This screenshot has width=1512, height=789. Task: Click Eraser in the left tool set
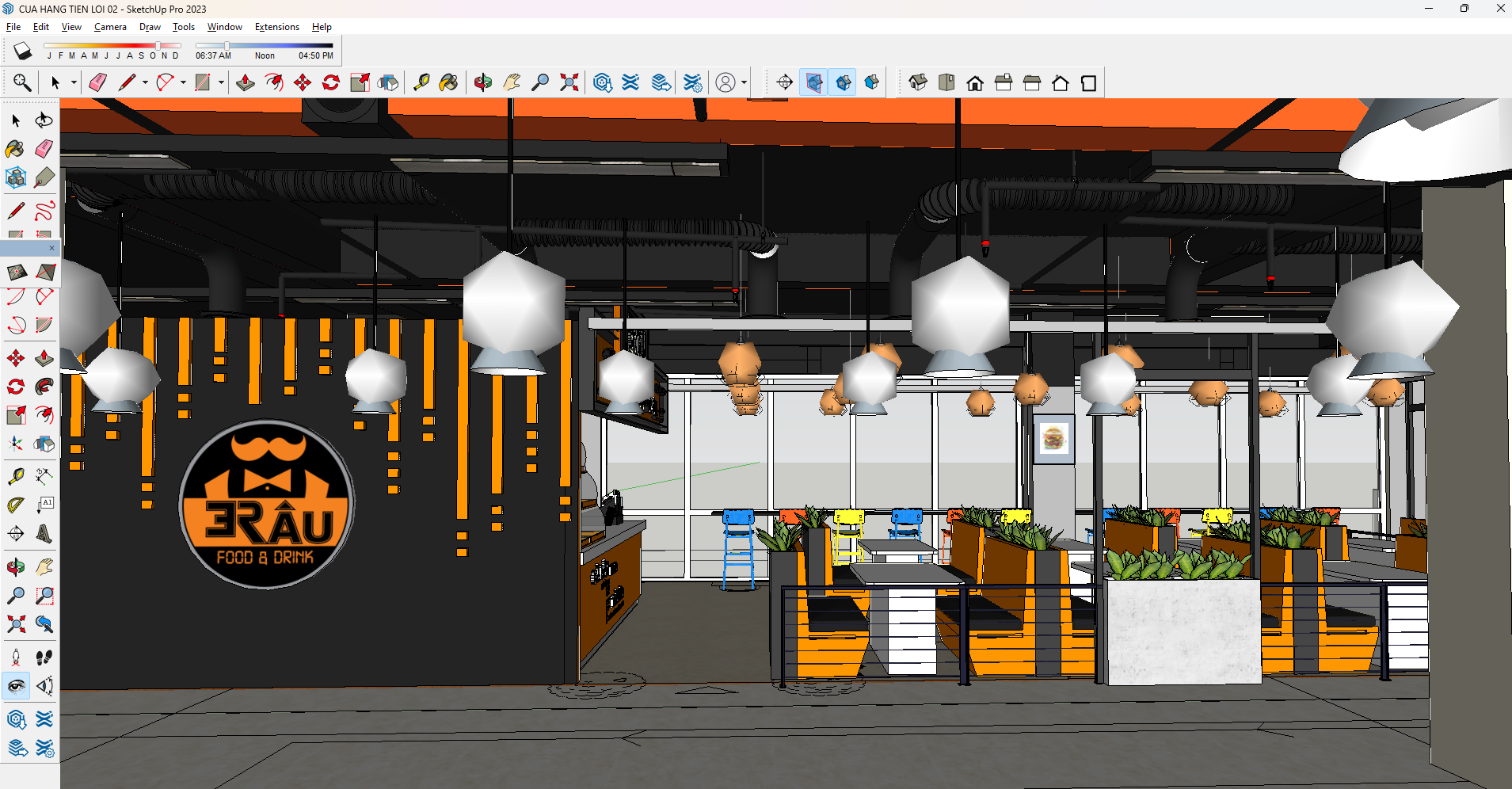44,149
